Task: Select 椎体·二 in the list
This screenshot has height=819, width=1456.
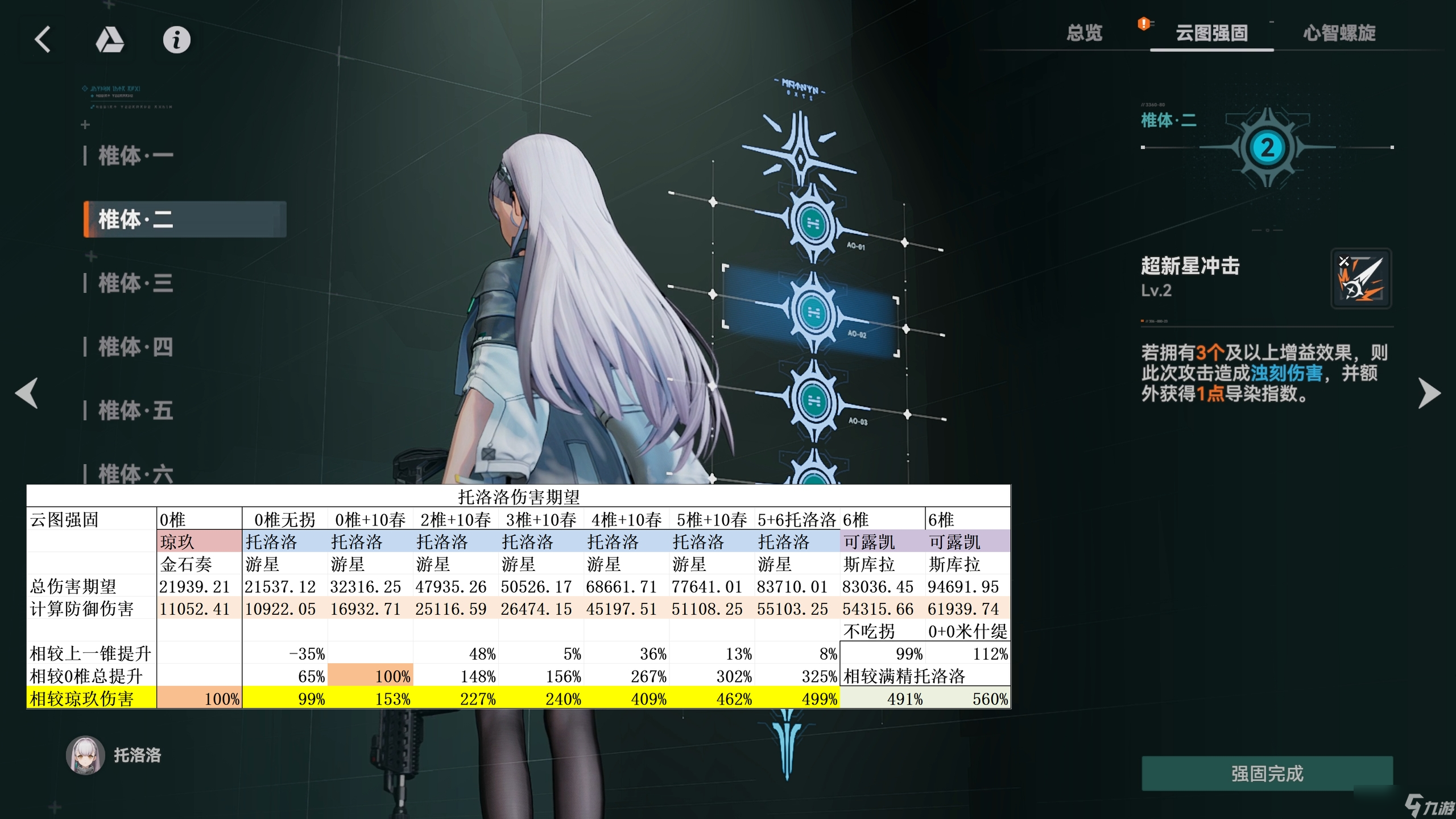Action: 185,219
